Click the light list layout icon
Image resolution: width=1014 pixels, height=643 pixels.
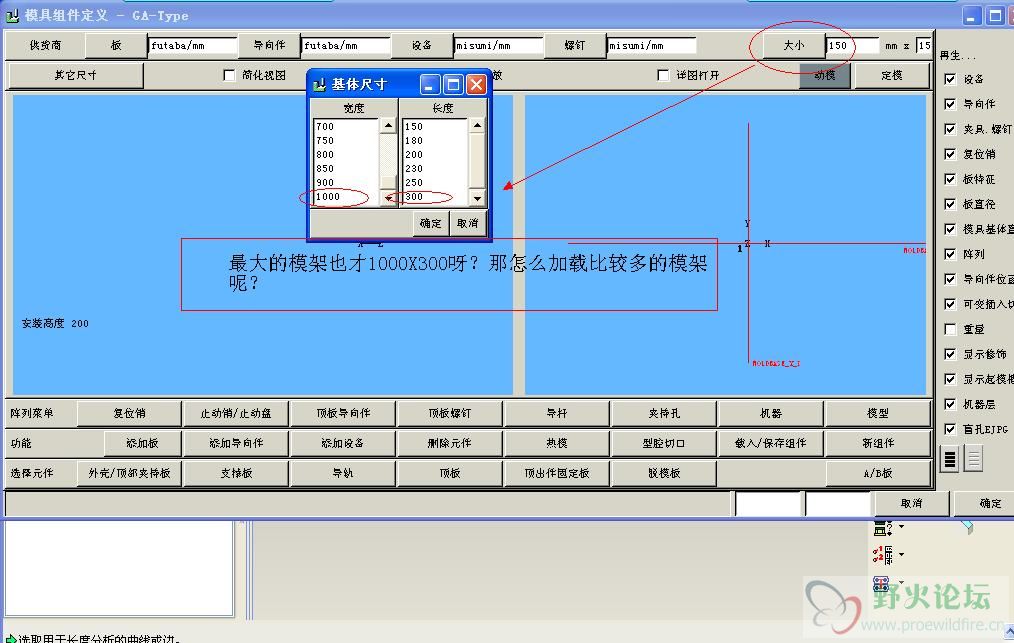[973, 459]
